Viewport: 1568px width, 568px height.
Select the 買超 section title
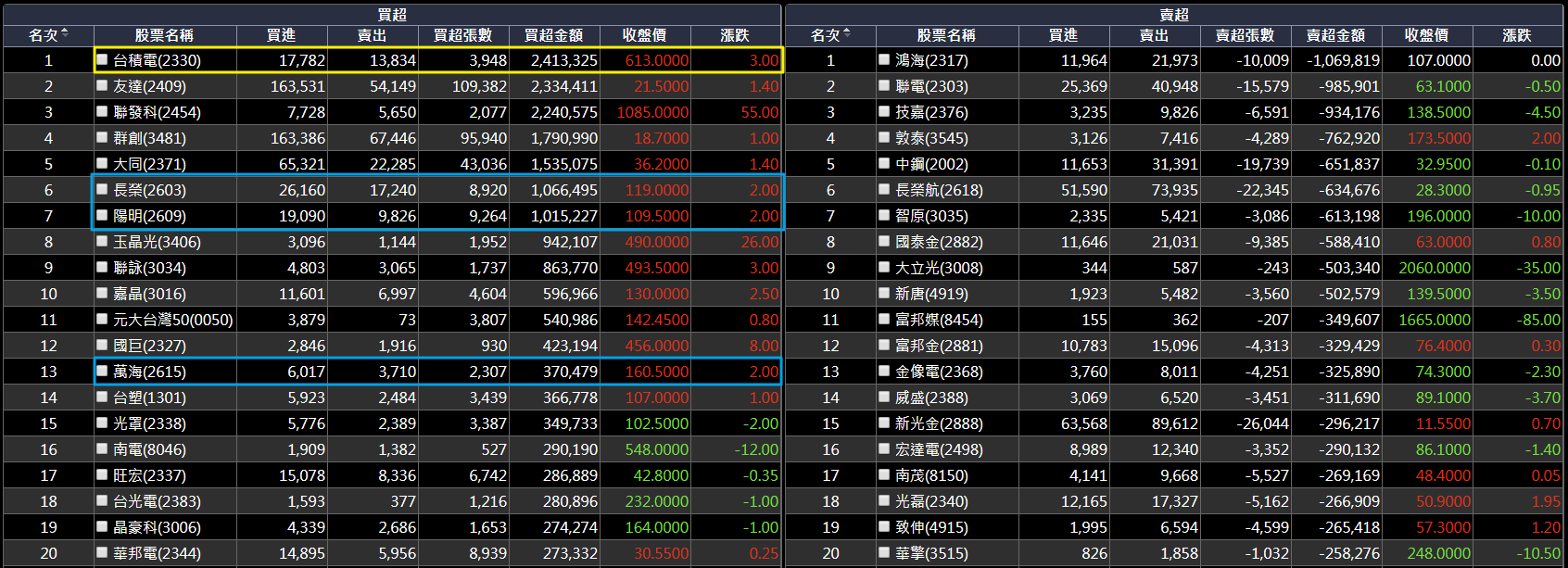coord(392,15)
